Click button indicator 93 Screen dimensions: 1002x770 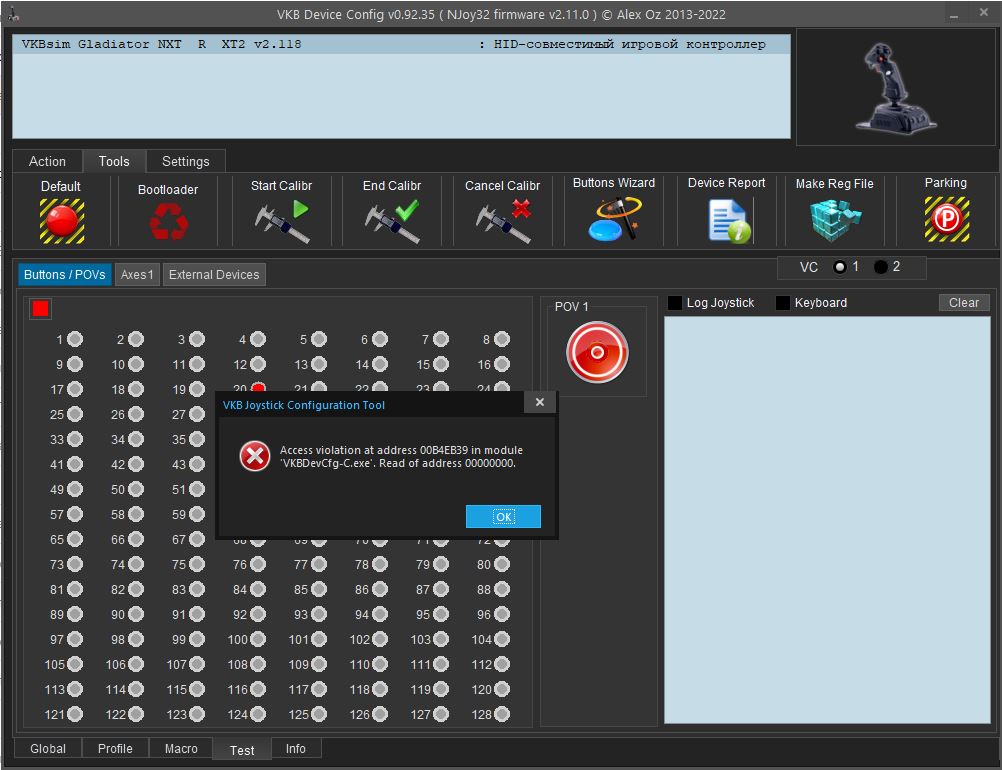coord(319,614)
